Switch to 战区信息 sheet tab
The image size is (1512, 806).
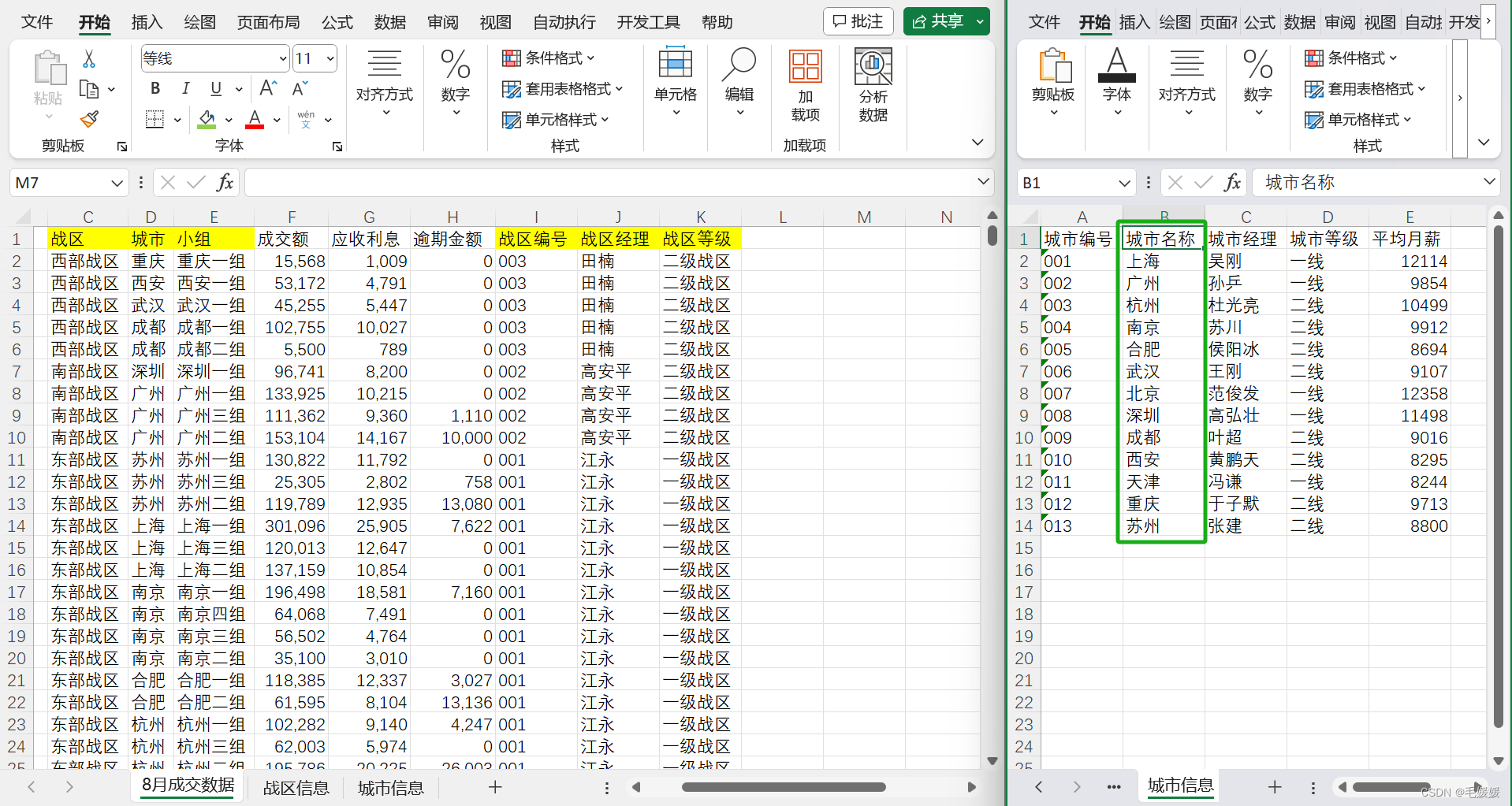(296, 788)
